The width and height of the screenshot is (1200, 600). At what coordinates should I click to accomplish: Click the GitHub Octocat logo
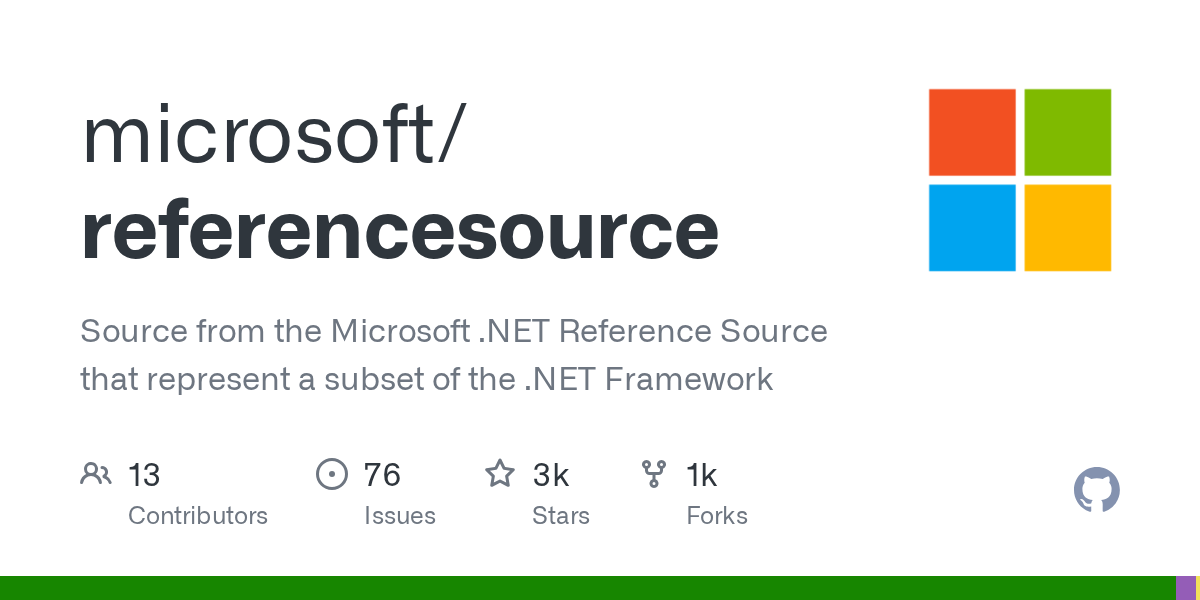point(1096,491)
